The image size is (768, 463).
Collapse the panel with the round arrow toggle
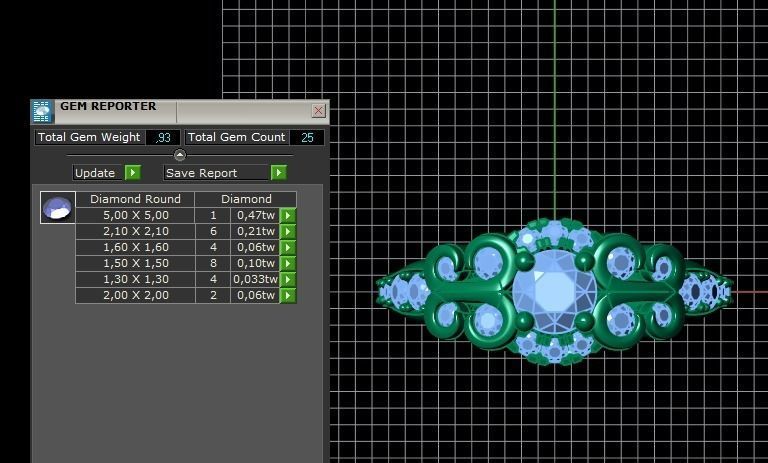click(180, 155)
